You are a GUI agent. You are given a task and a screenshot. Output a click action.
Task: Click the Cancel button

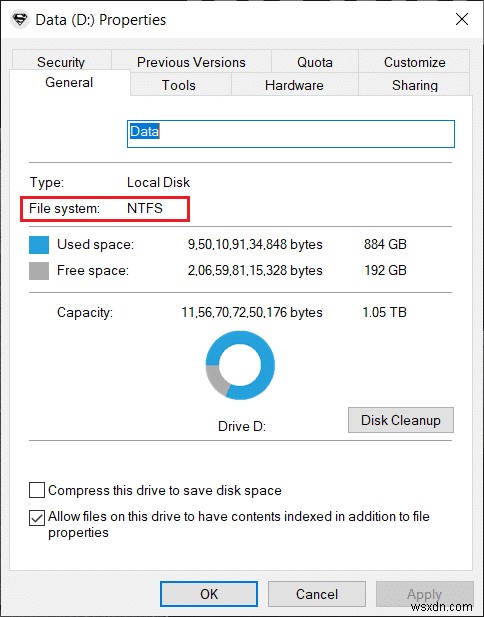coord(317,594)
